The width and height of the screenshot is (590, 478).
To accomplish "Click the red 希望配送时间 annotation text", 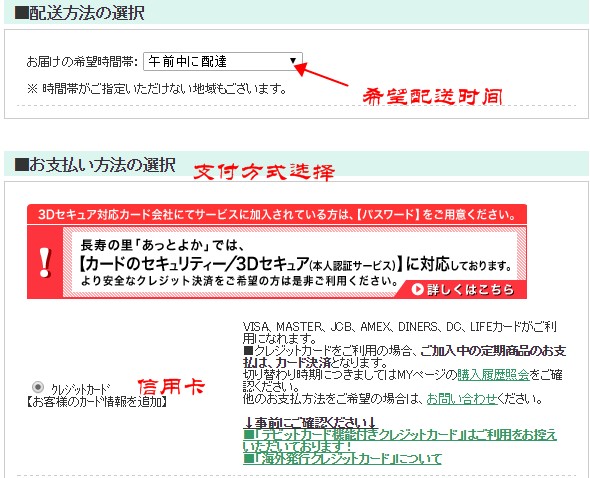I will click(x=433, y=96).
